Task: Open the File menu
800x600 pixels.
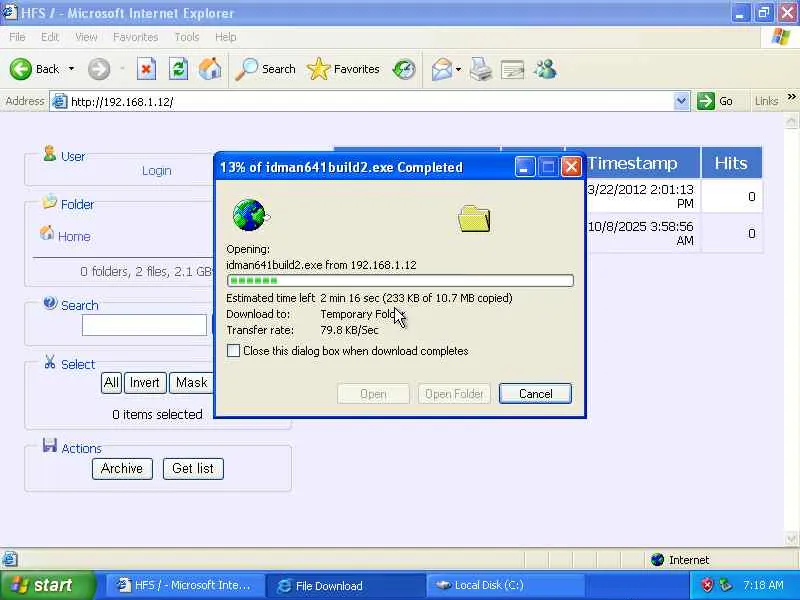Action: pyautogui.click(x=17, y=37)
